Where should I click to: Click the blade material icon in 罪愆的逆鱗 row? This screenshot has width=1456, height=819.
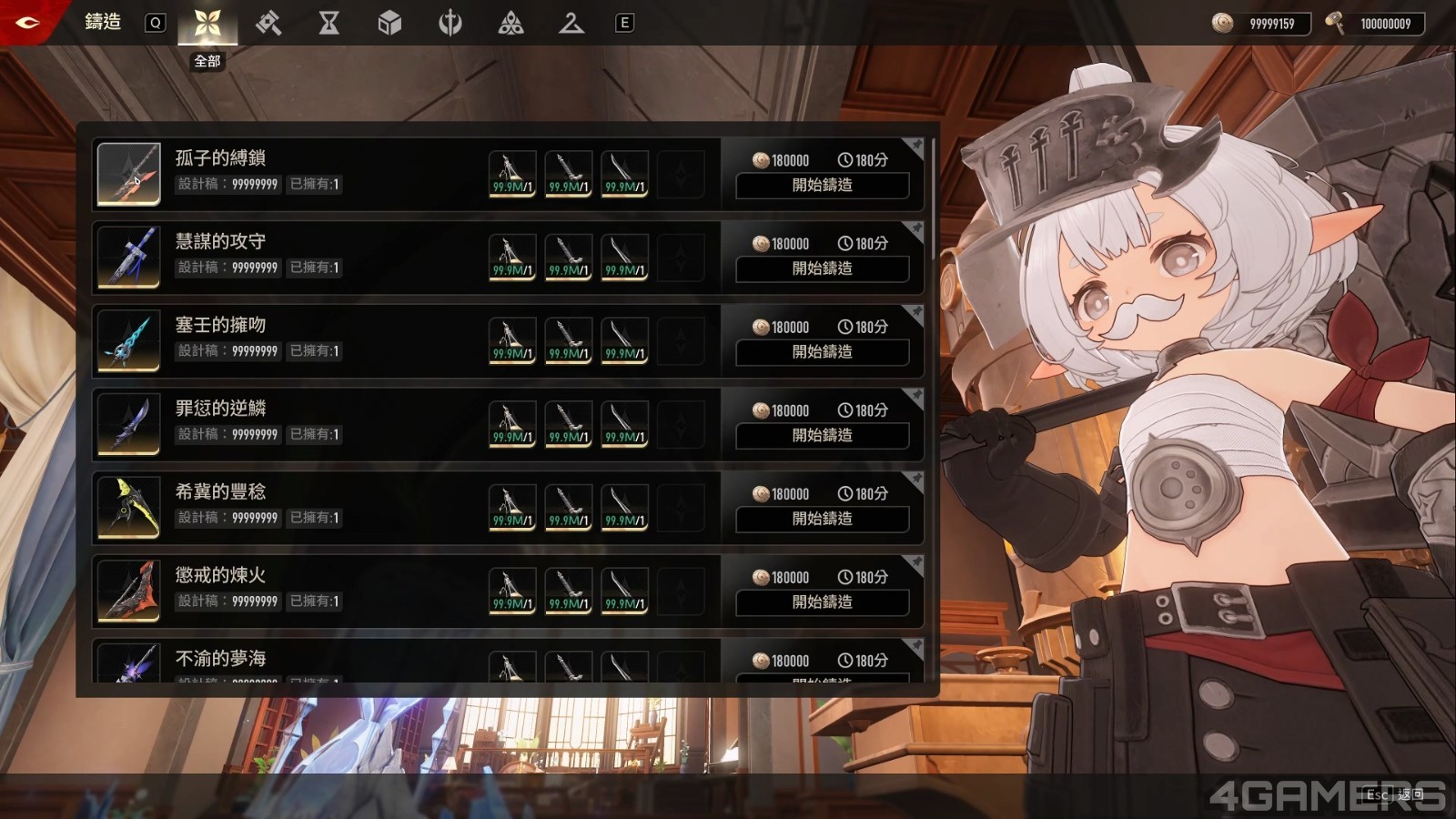[x=624, y=424]
